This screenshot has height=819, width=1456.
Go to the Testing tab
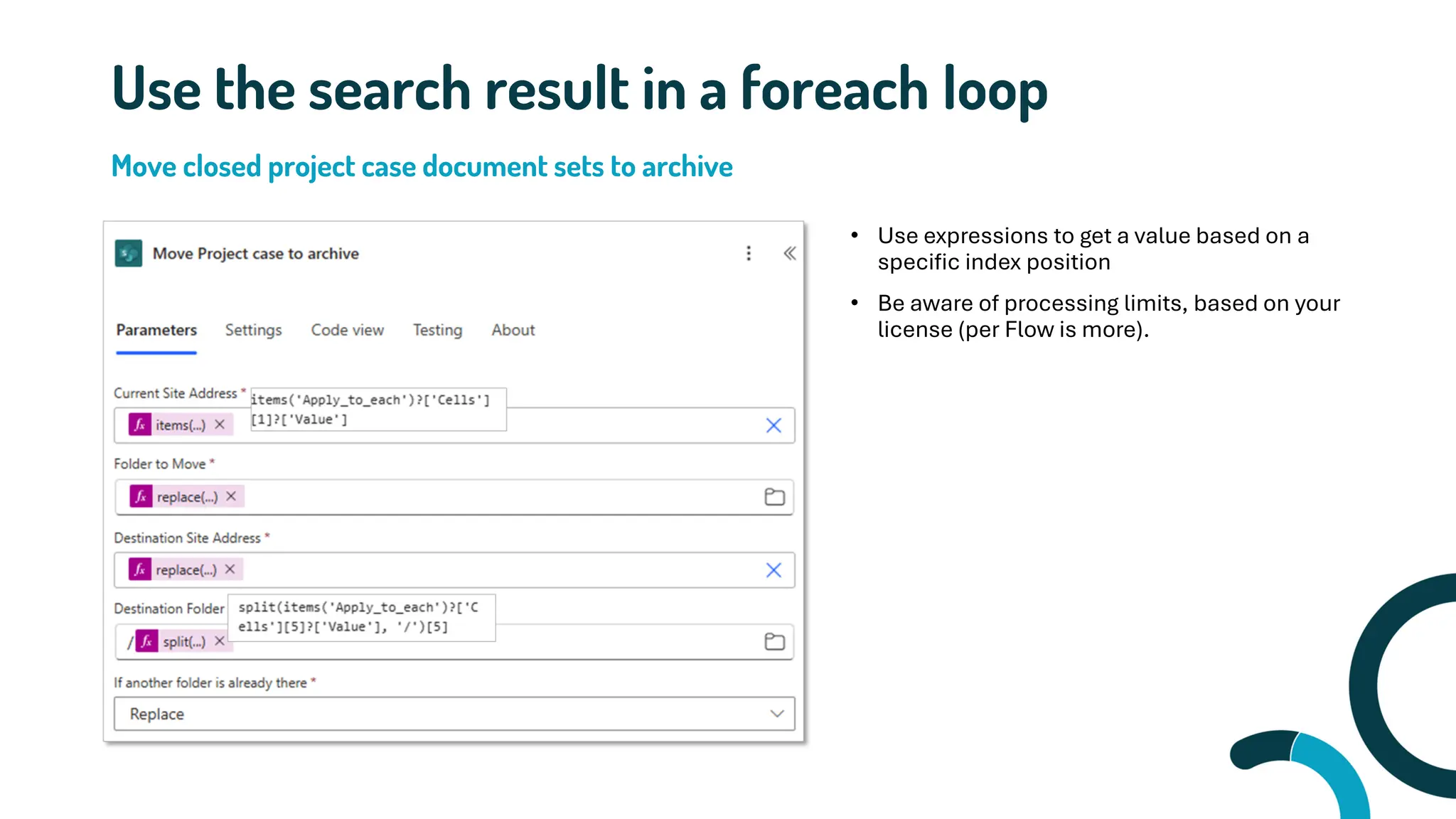[438, 330]
